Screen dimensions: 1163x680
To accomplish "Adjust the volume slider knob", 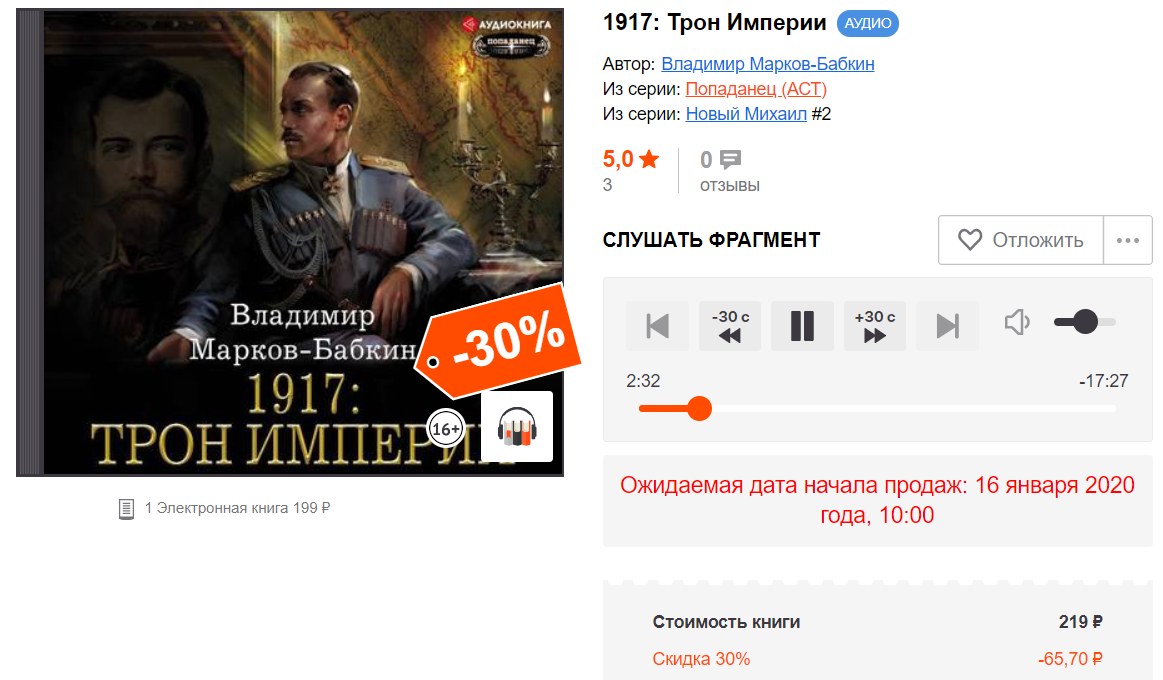I will [1086, 322].
